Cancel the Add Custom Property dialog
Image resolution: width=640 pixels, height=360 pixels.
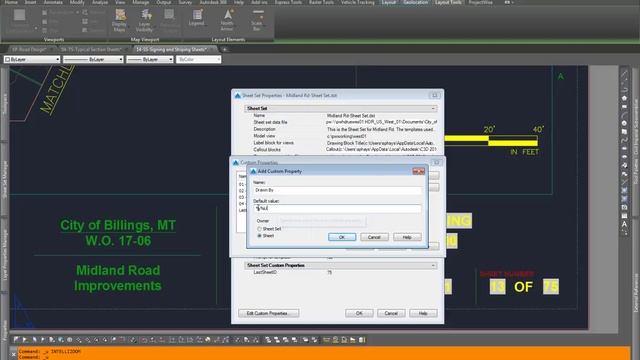[x=374, y=237]
